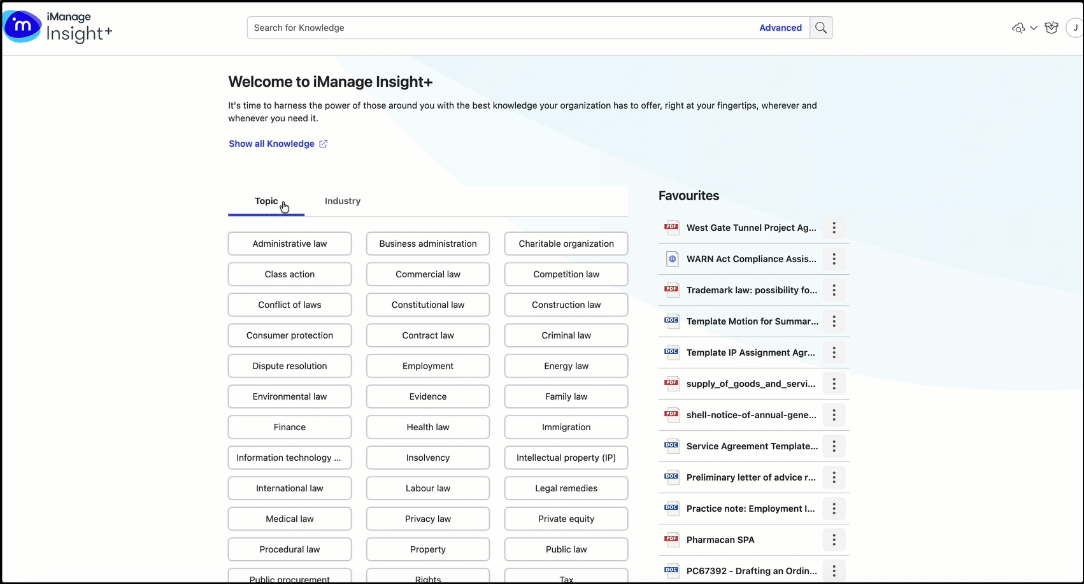Click DOC icon of Preliminary letter of advice
Screen dimensions: 1084x584
671,477
